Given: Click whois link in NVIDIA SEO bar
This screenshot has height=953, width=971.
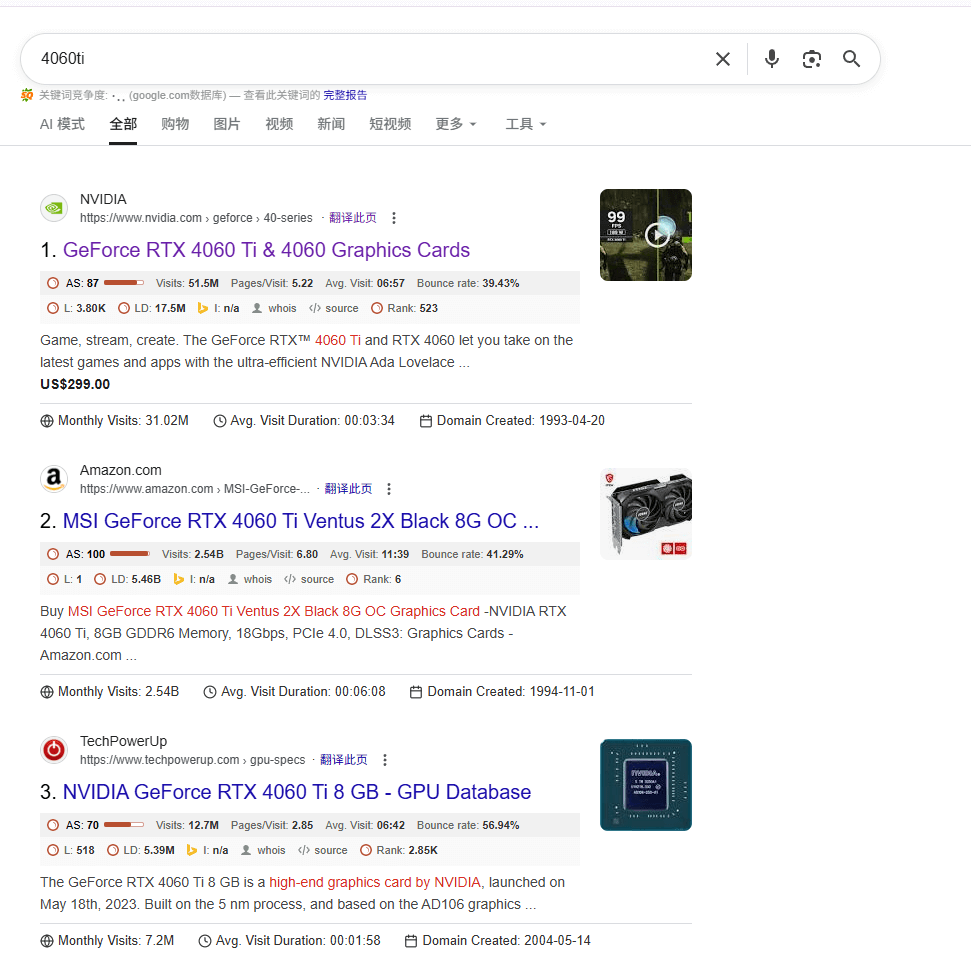Looking at the screenshot, I should pyautogui.click(x=282, y=308).
